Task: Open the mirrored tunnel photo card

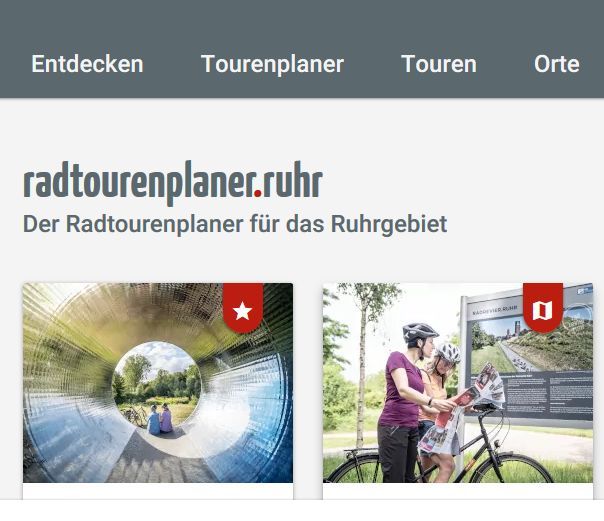Action: click(x=158, y=383)
